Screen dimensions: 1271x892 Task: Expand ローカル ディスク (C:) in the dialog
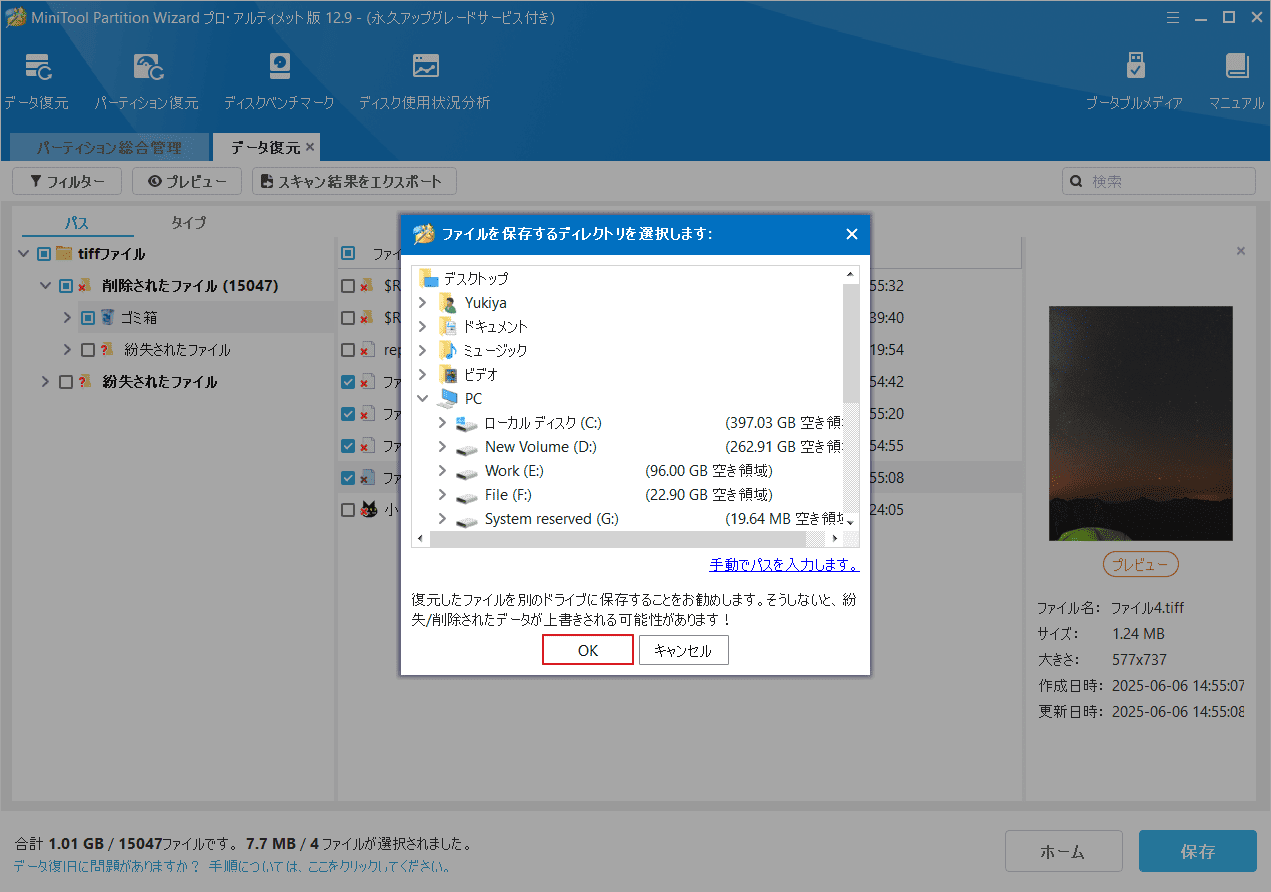tap(441, 422)
